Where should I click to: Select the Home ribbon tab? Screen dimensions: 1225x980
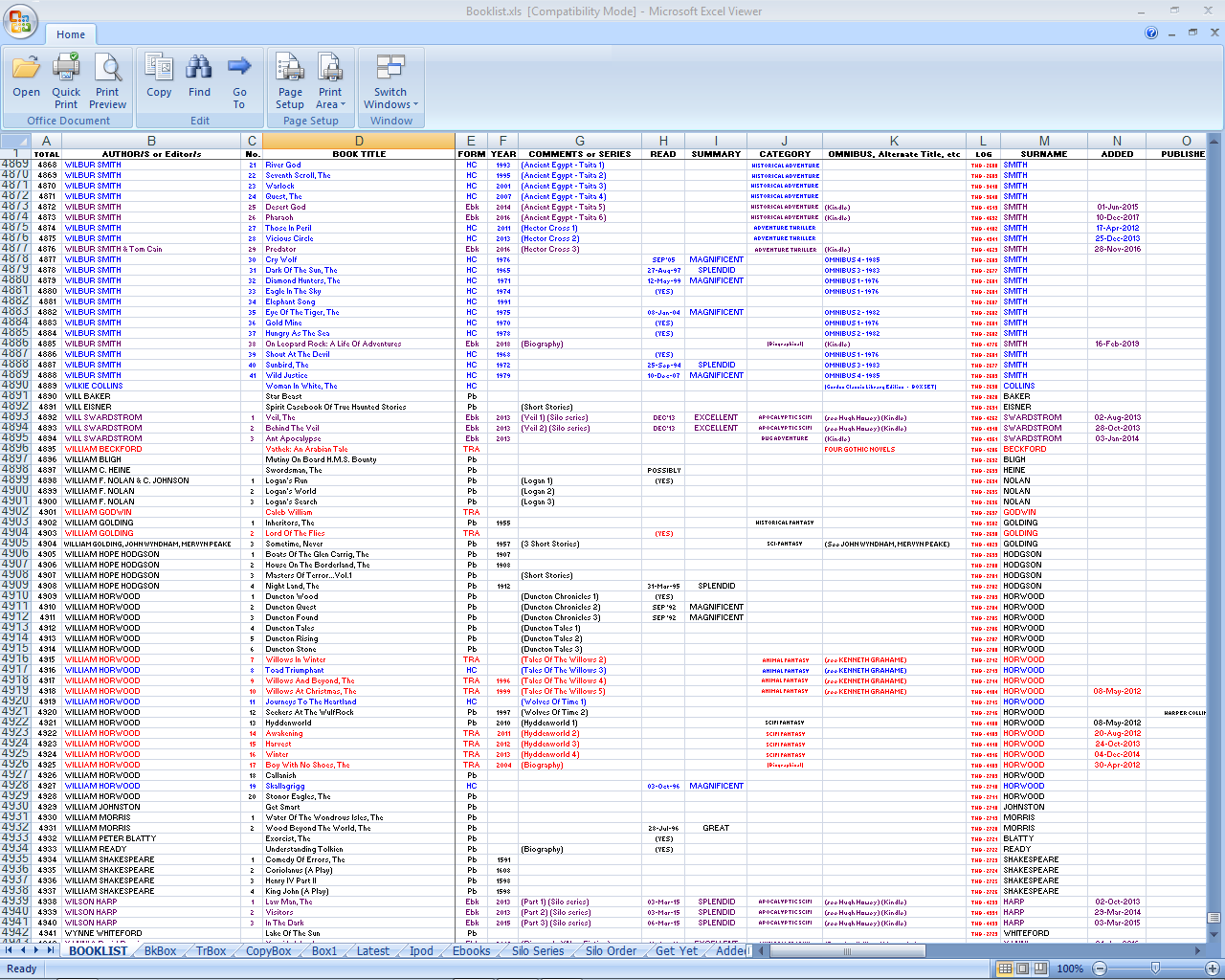tap(70, 34)
